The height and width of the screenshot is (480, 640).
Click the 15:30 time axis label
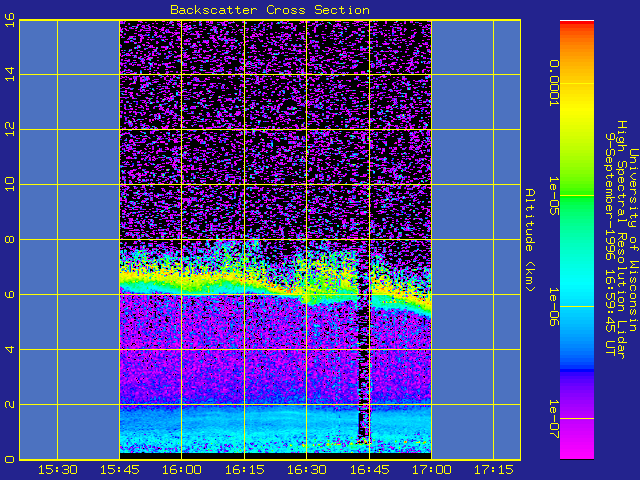58,470
